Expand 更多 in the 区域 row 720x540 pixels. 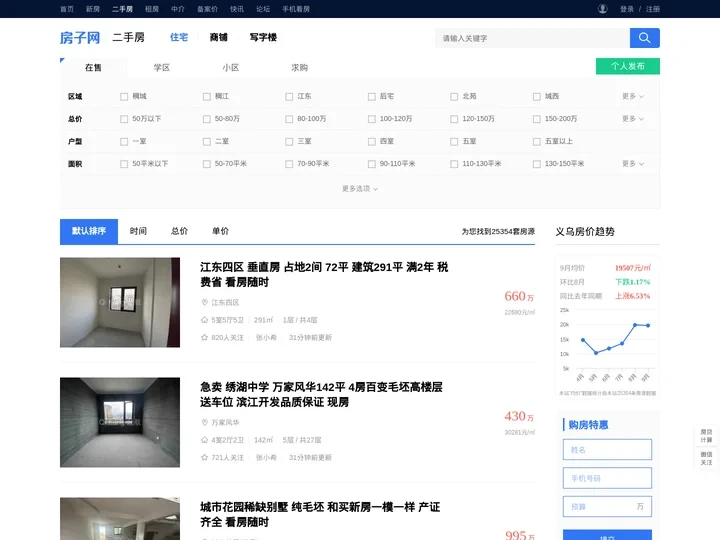[633, 96]
